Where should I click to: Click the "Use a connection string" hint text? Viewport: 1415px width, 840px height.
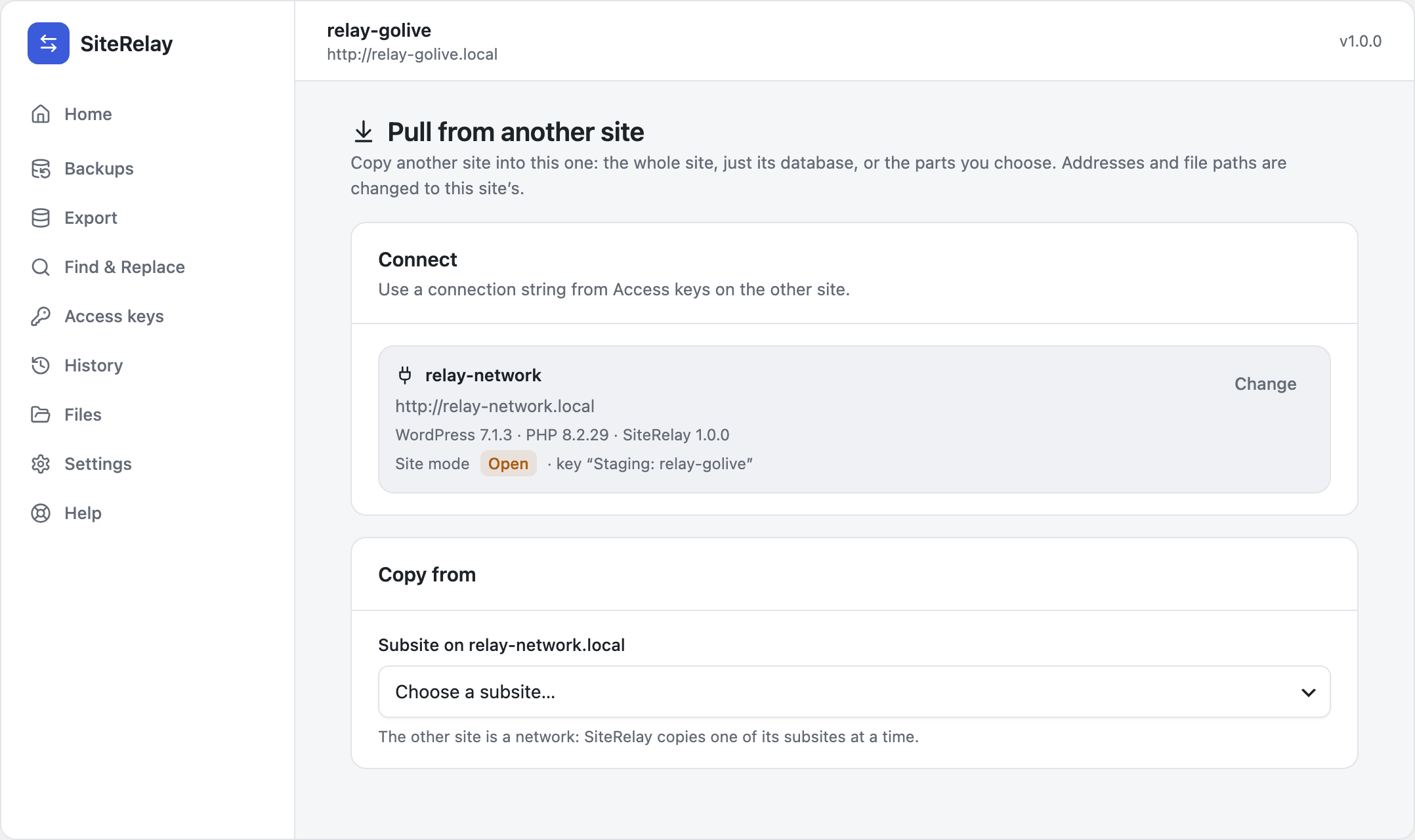coord(614,289)
